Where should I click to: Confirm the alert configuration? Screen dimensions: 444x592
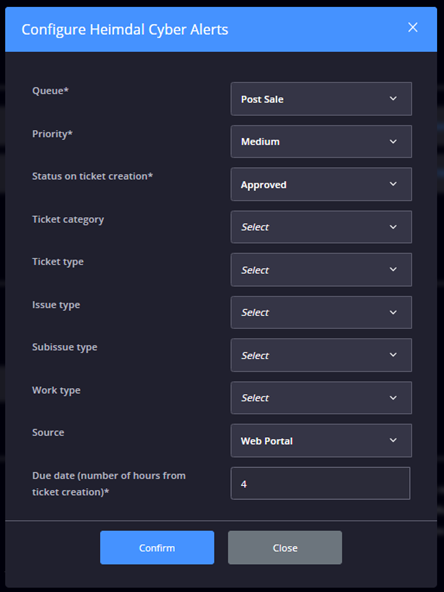click(x=157, y=548)
